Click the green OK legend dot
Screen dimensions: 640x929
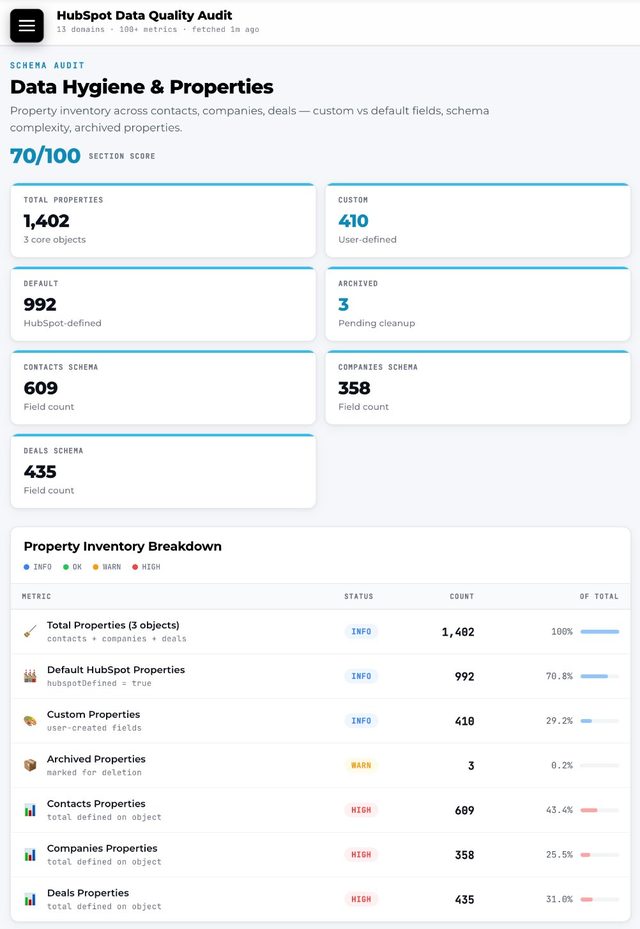coord(66,567)
